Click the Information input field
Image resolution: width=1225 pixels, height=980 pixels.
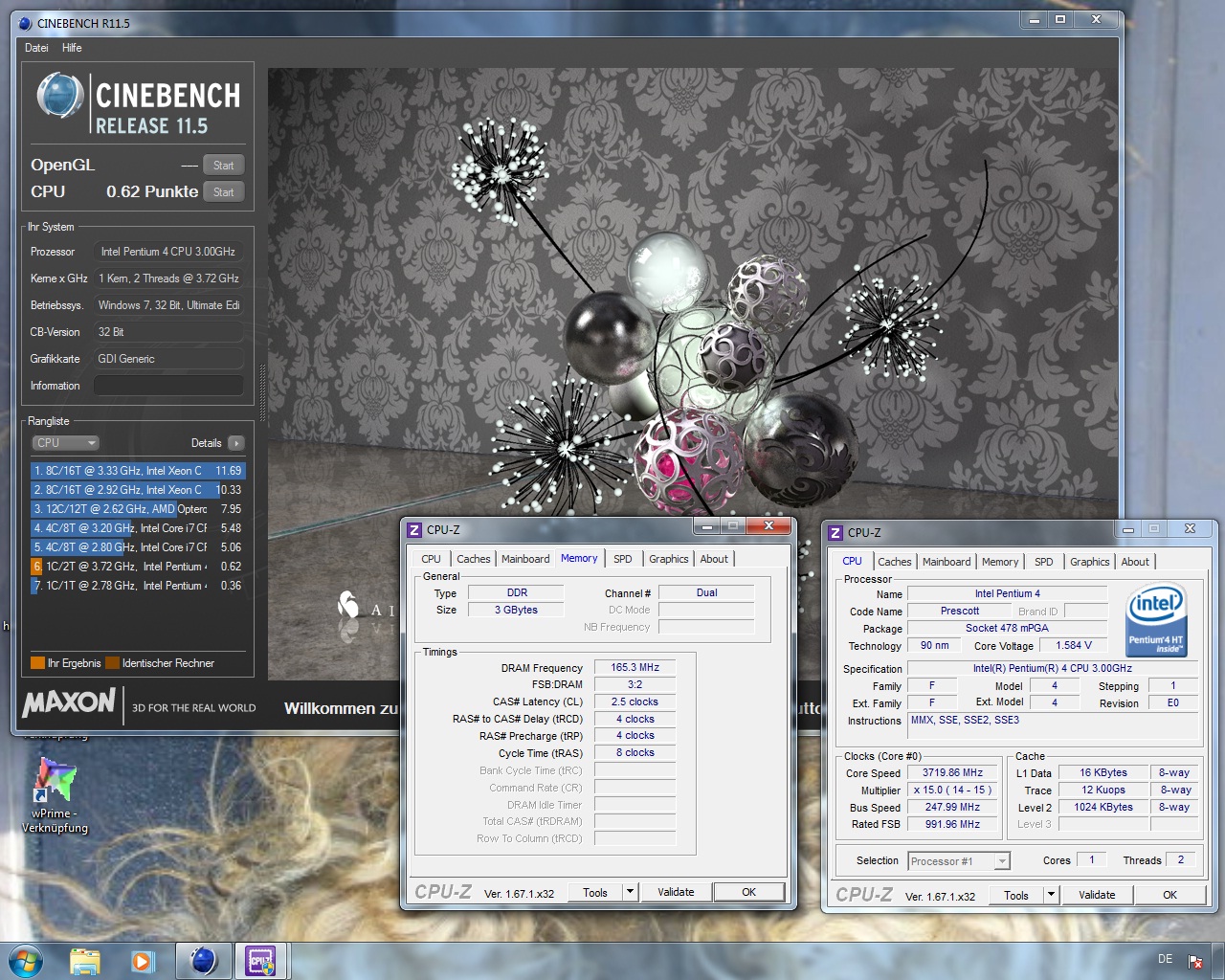click(x=167, y=386)
